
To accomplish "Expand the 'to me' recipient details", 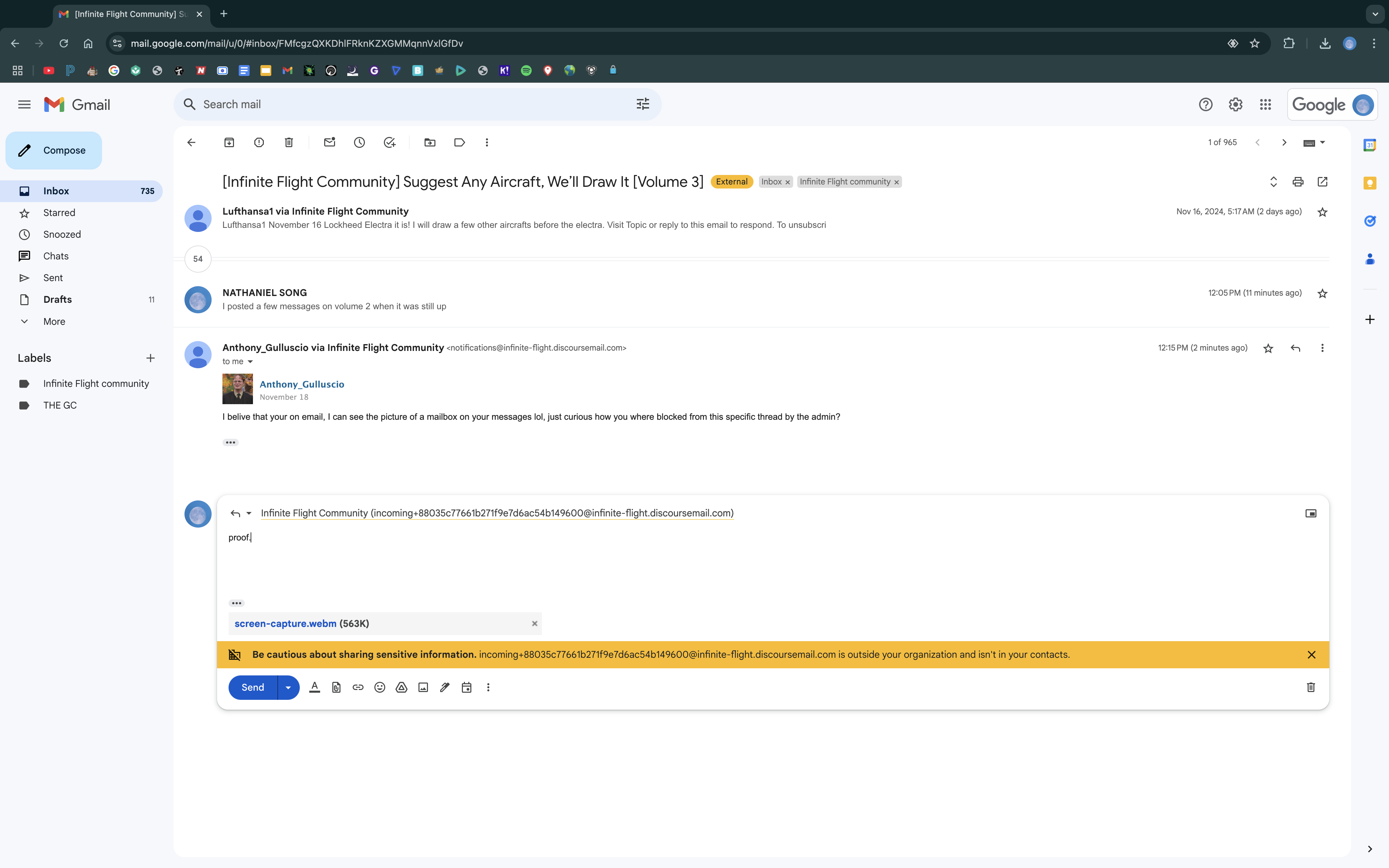I will click(250, 362).
